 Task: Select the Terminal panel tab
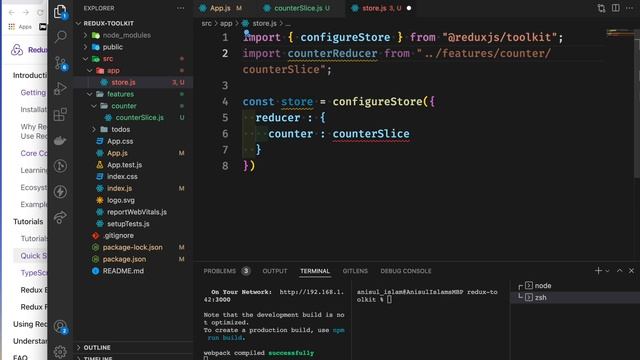click(315, 271)
